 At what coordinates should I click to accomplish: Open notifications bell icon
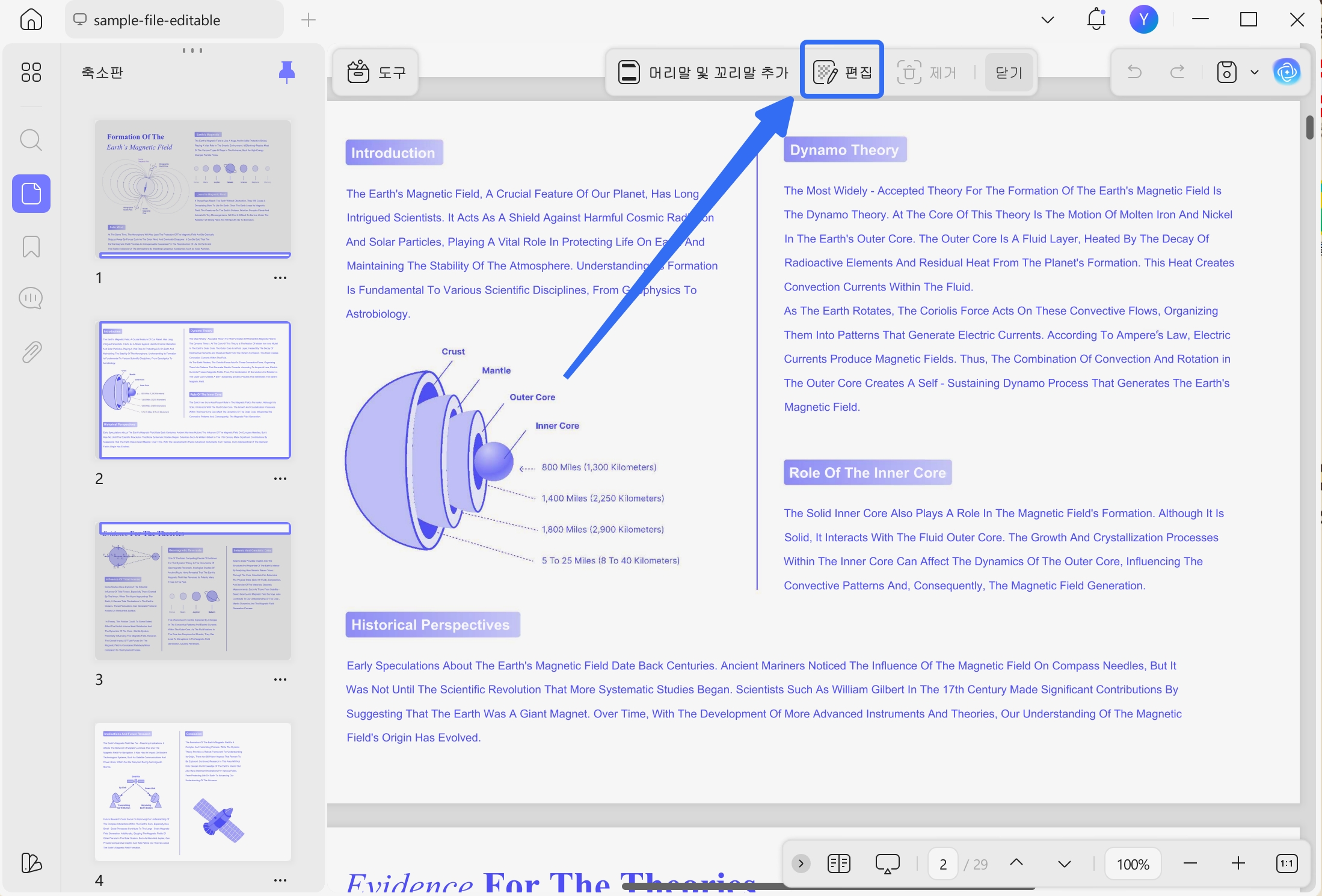tap(1096, 19)
